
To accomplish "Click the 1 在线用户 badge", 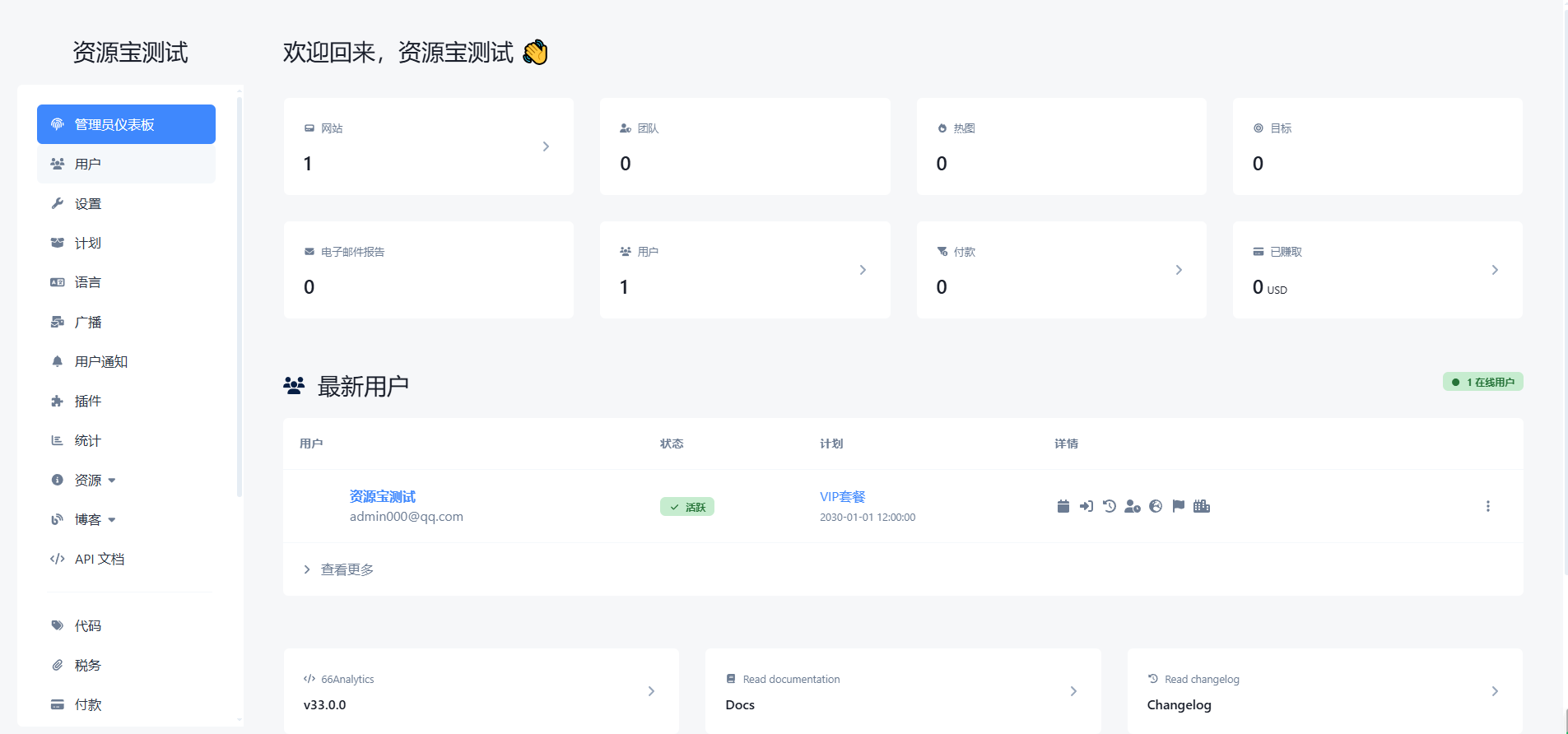I will click(1483, 382).
